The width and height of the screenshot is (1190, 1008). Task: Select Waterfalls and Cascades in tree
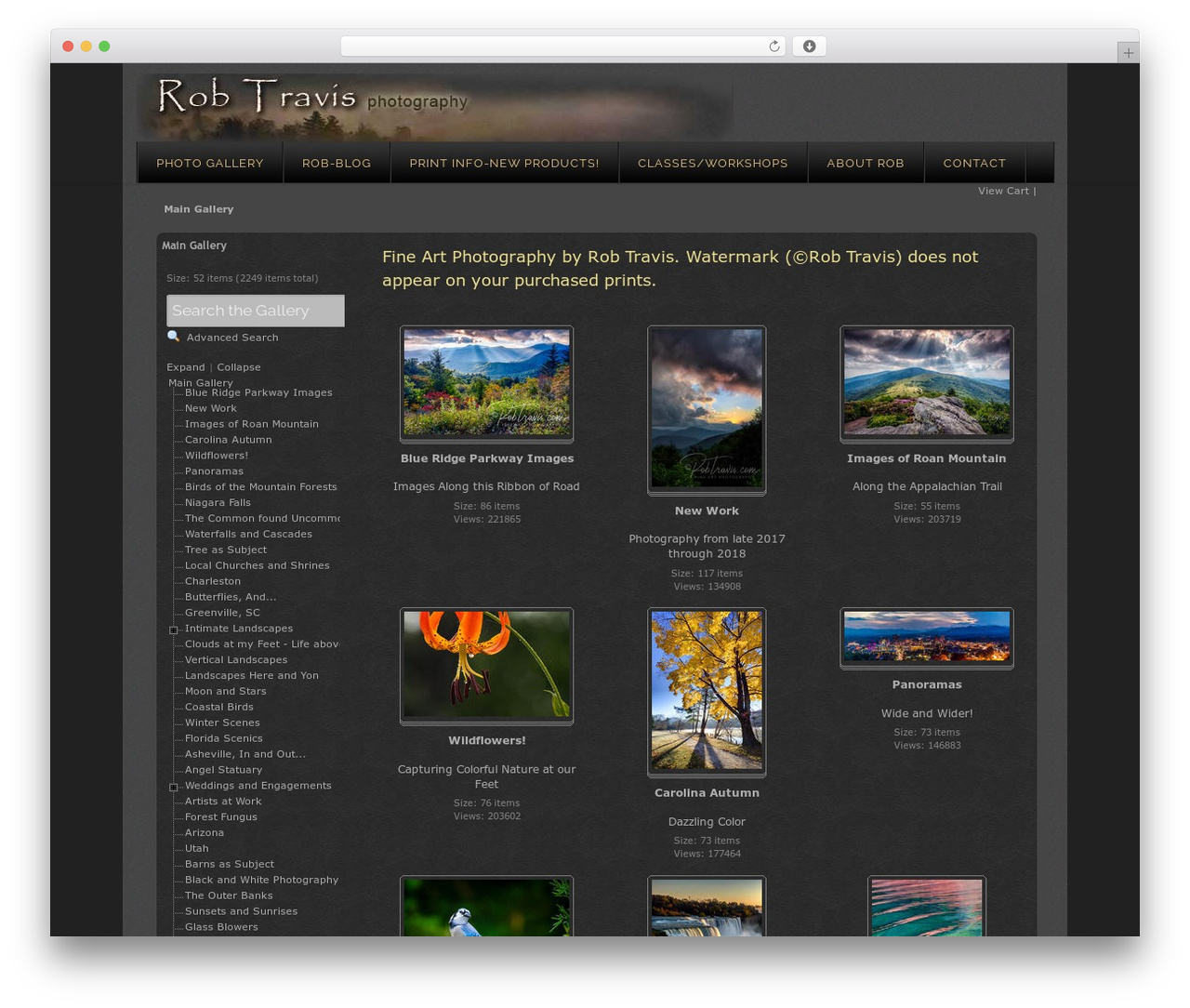click(x=248, y=534)
